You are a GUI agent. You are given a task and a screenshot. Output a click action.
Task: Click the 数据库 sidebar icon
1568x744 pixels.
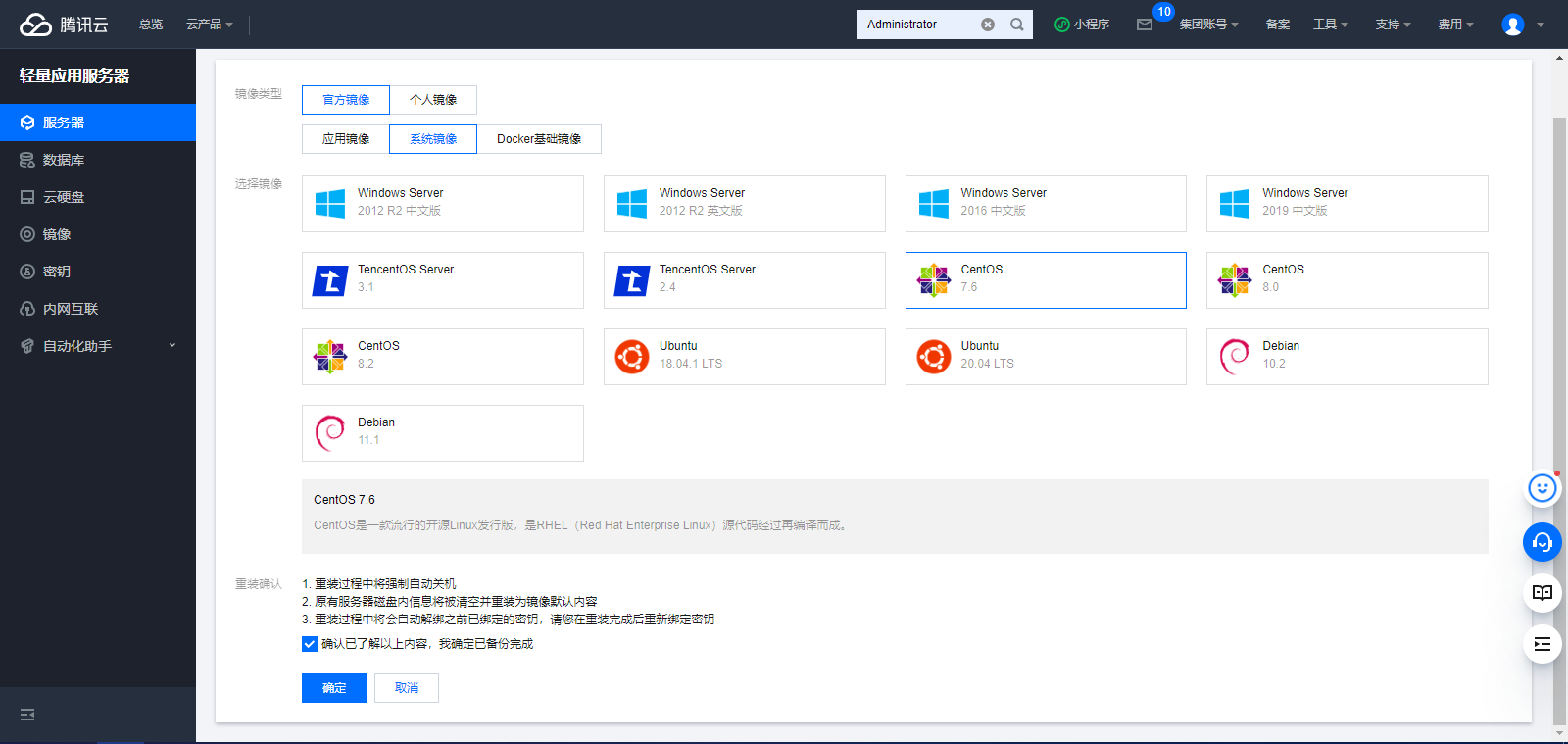click(x=27, y=160)
